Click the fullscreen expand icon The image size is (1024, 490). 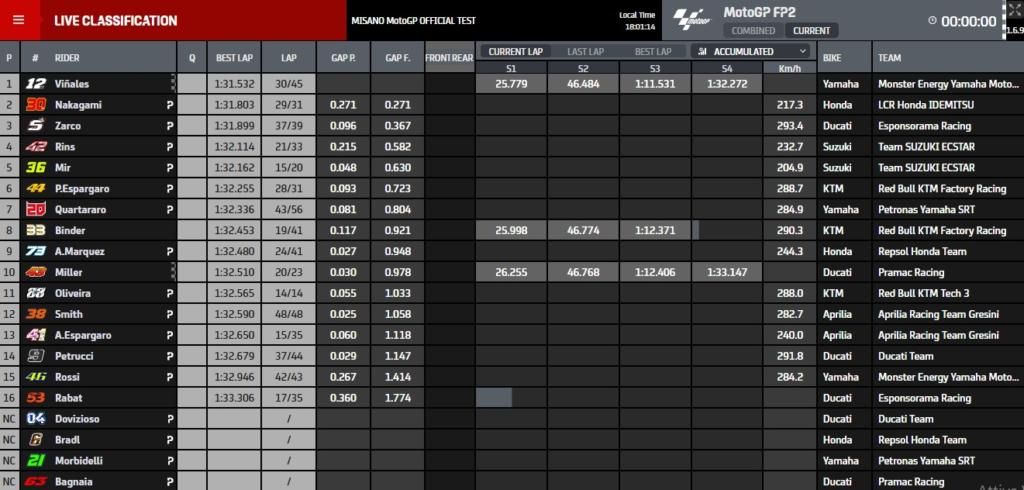[x=1013, y=12]
